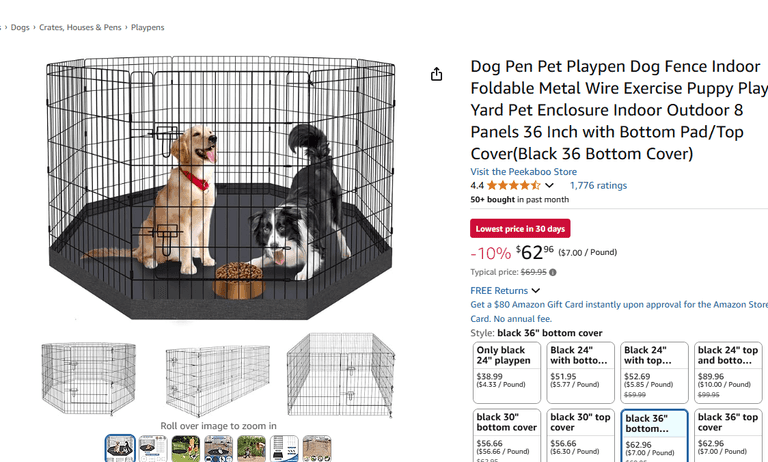768x462 pixels.
Task: View the thumbnail showing playpen on green grass
Action: click(186, 448)
